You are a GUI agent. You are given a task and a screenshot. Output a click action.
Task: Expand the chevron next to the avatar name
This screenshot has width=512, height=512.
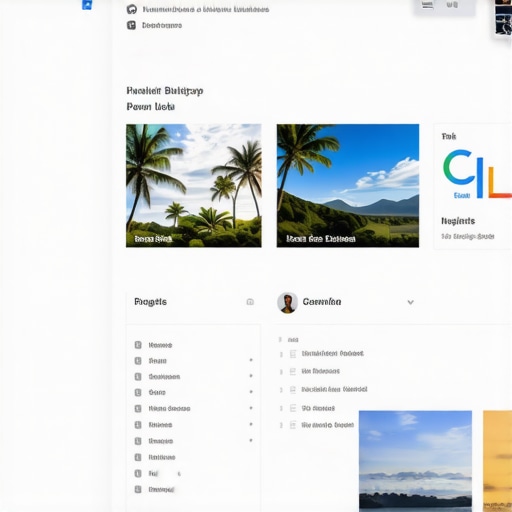click(411, 302)
